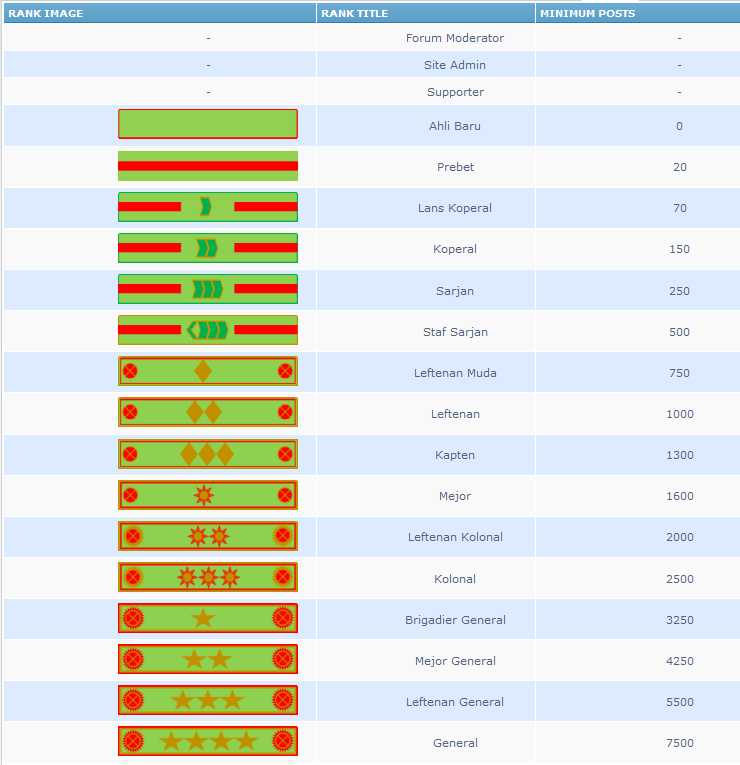The image size is (740, 765).
Task: Click the Kapten triple-diamond badge
Action: coord(208,454)
